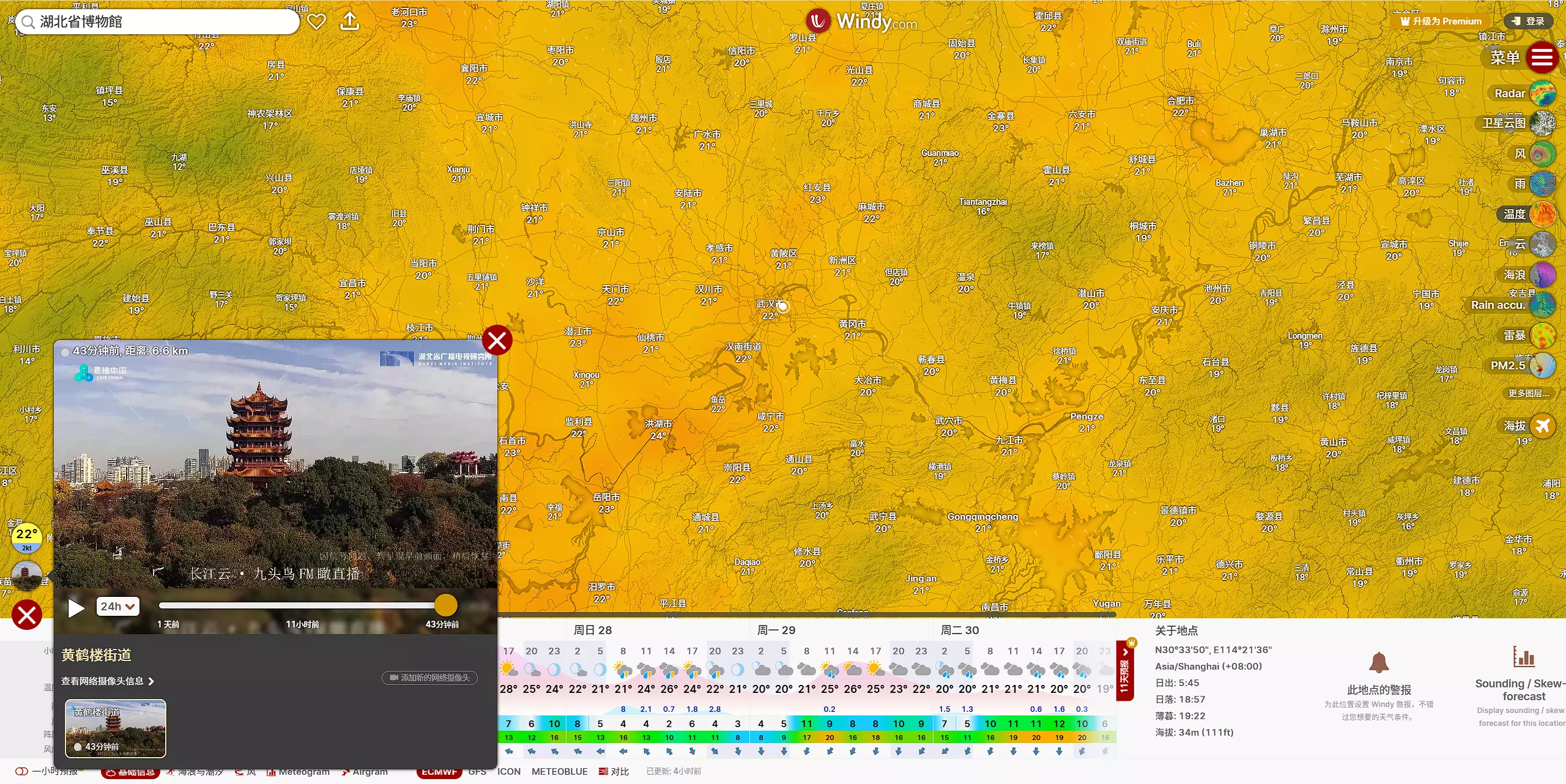
Task: Select the 温度 temperature layer icon
Action: click(x=1542, y=215)
